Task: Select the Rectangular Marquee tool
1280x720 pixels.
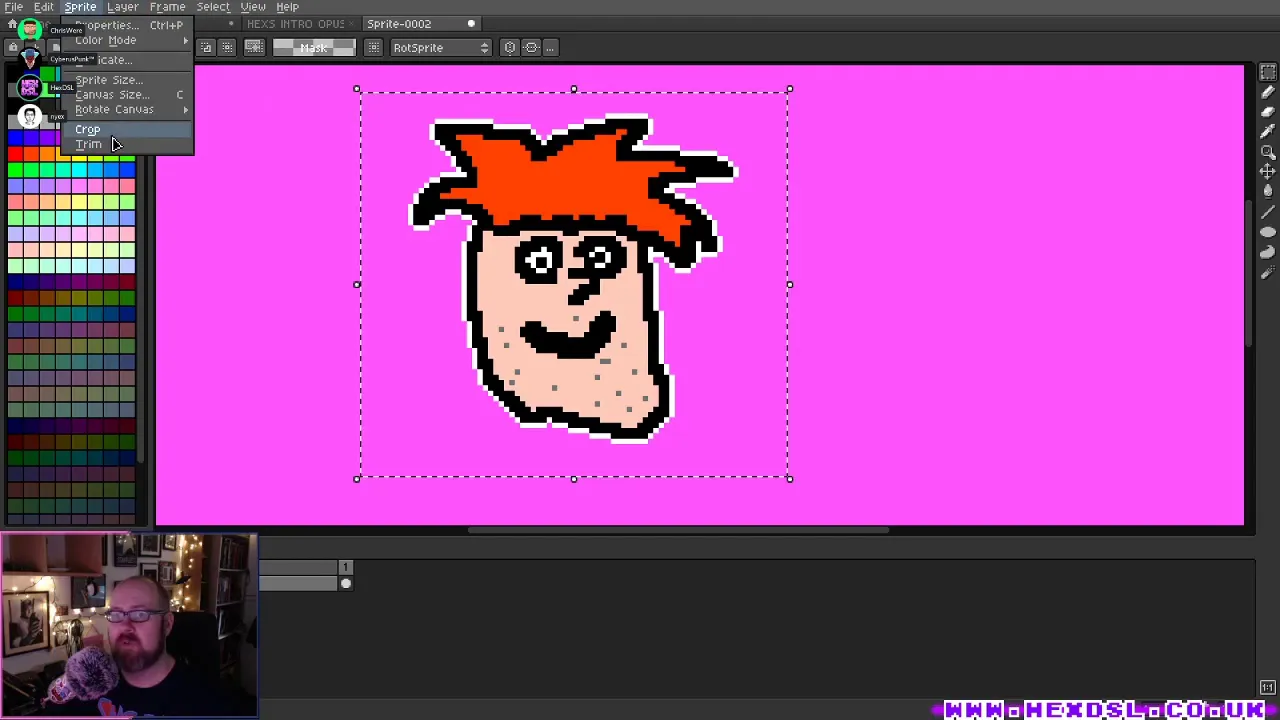Action: point(1267,72)
